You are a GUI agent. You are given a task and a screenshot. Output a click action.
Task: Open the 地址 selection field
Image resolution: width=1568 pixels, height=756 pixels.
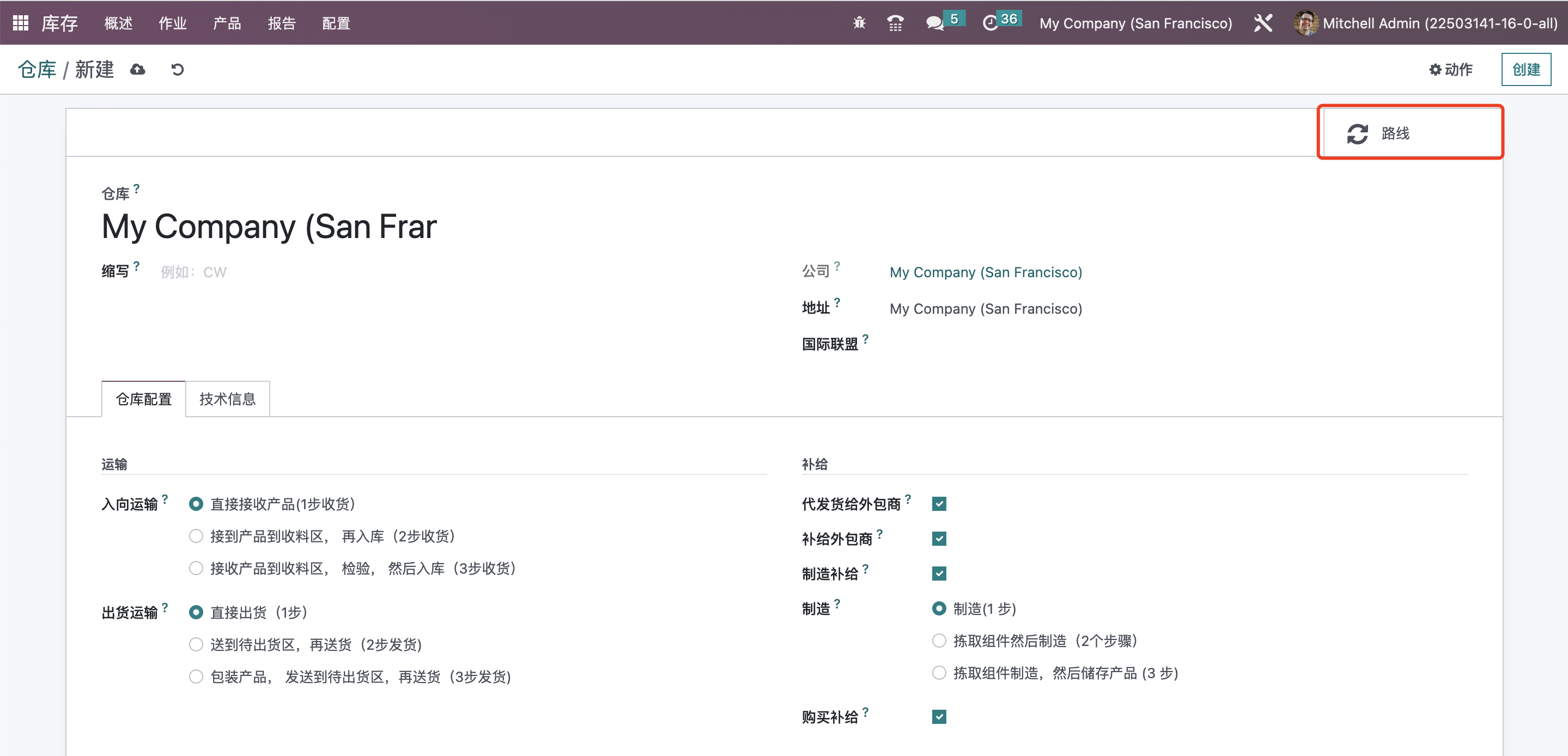point(1178,309)
